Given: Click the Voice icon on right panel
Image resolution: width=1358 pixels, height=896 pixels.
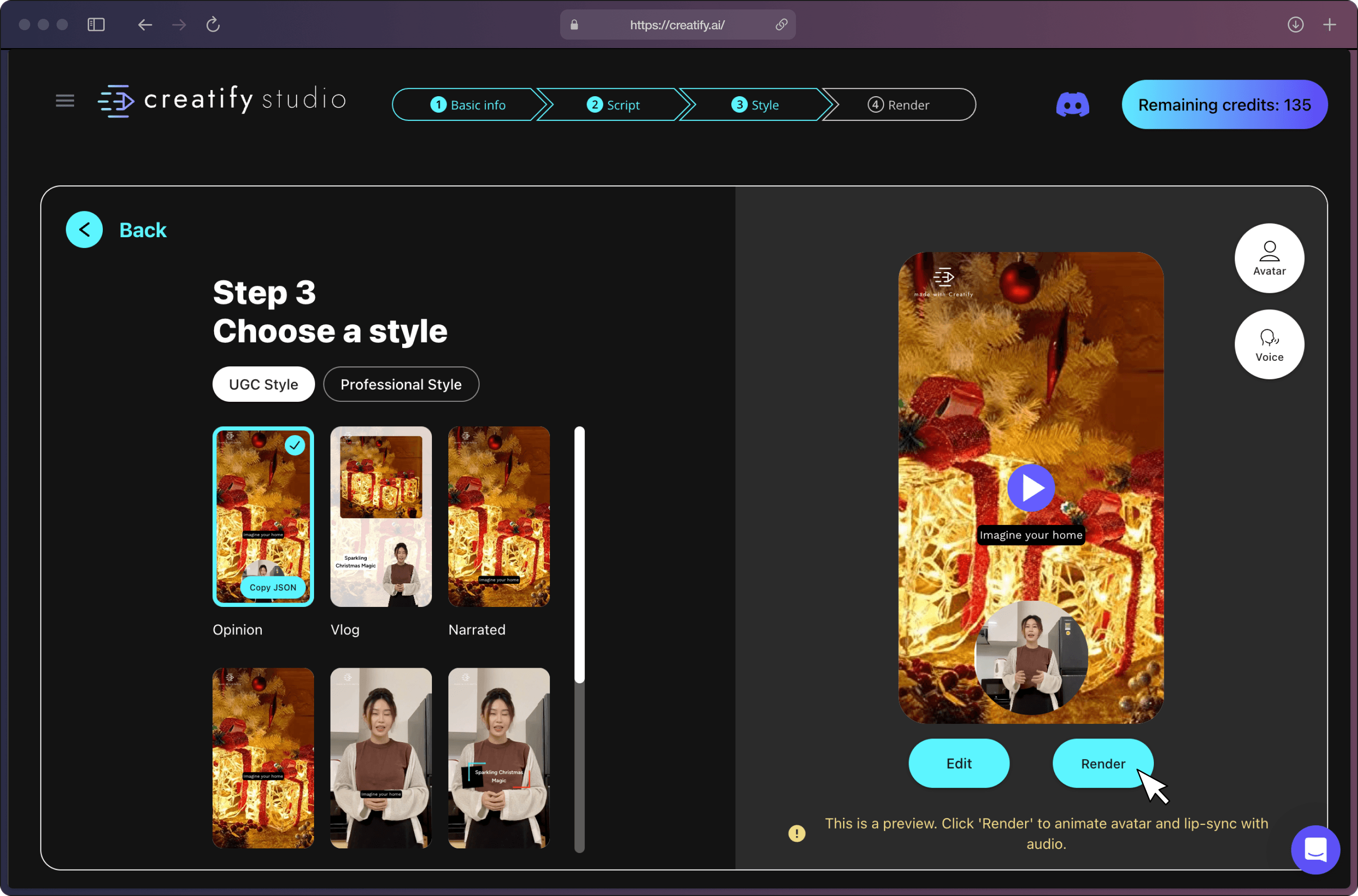Looking at the screenshot, I should click(1270, 343).
